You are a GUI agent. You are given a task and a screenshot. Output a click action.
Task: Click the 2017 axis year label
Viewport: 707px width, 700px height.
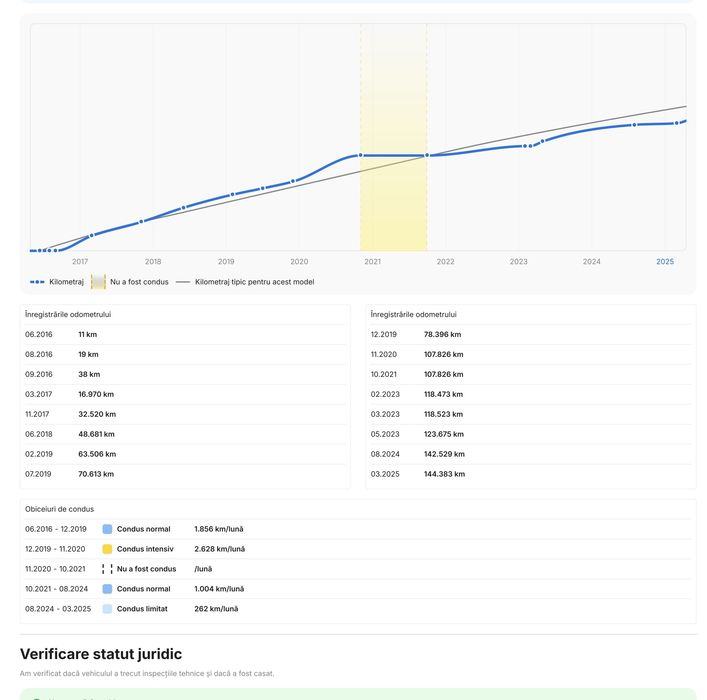coord(80,262)
